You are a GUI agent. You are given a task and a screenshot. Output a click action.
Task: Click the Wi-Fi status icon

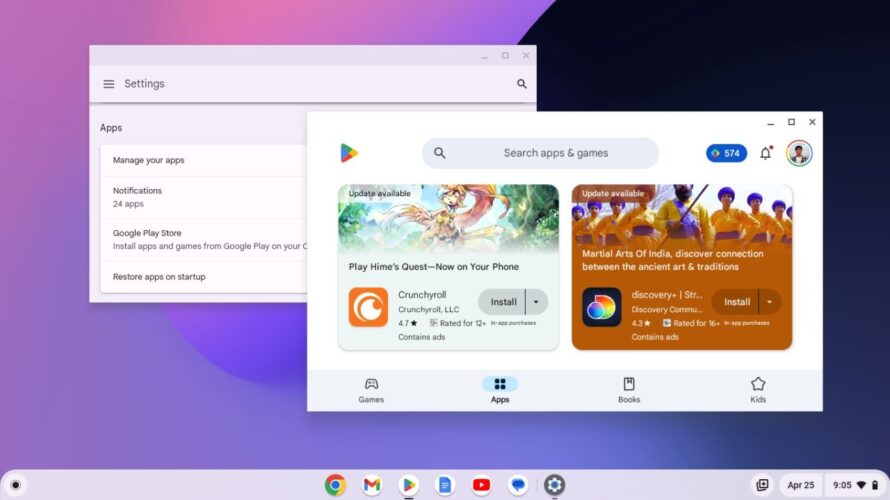(x=862, y=485)
